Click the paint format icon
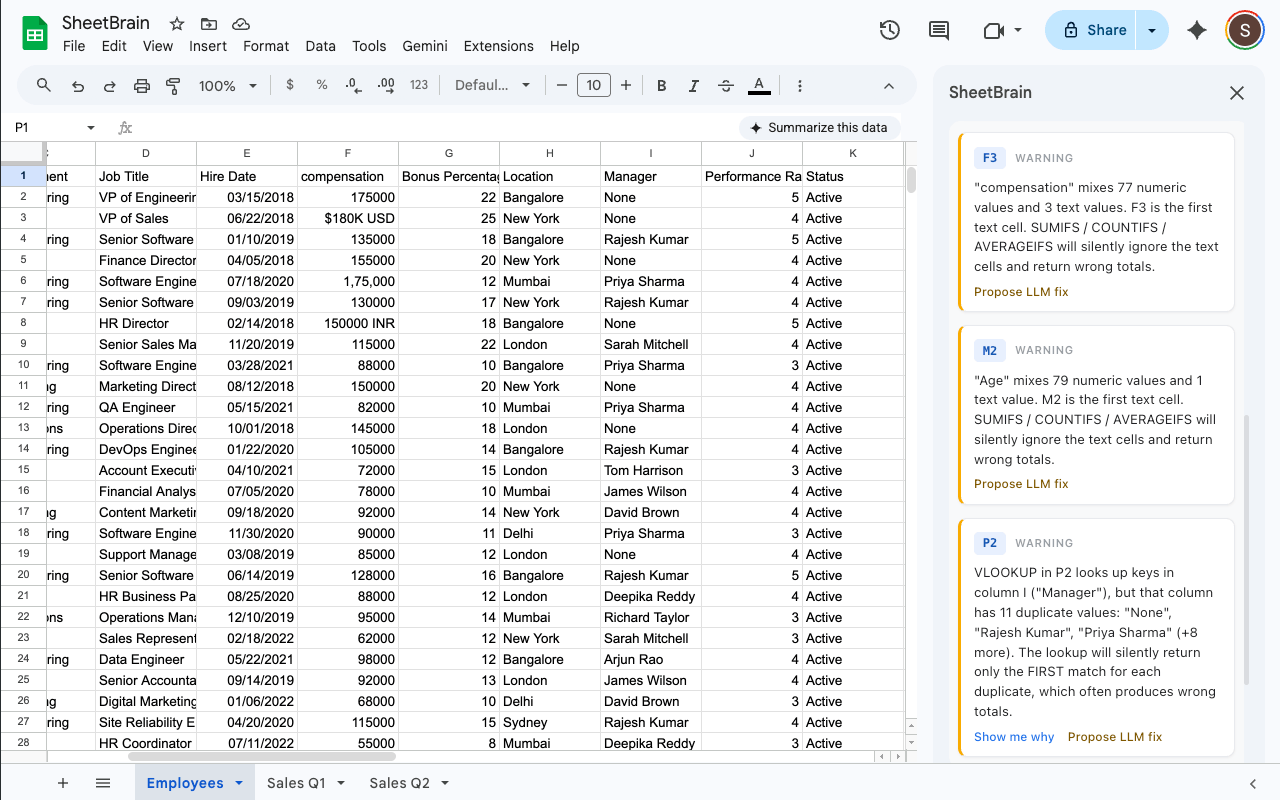 [173, 86]
